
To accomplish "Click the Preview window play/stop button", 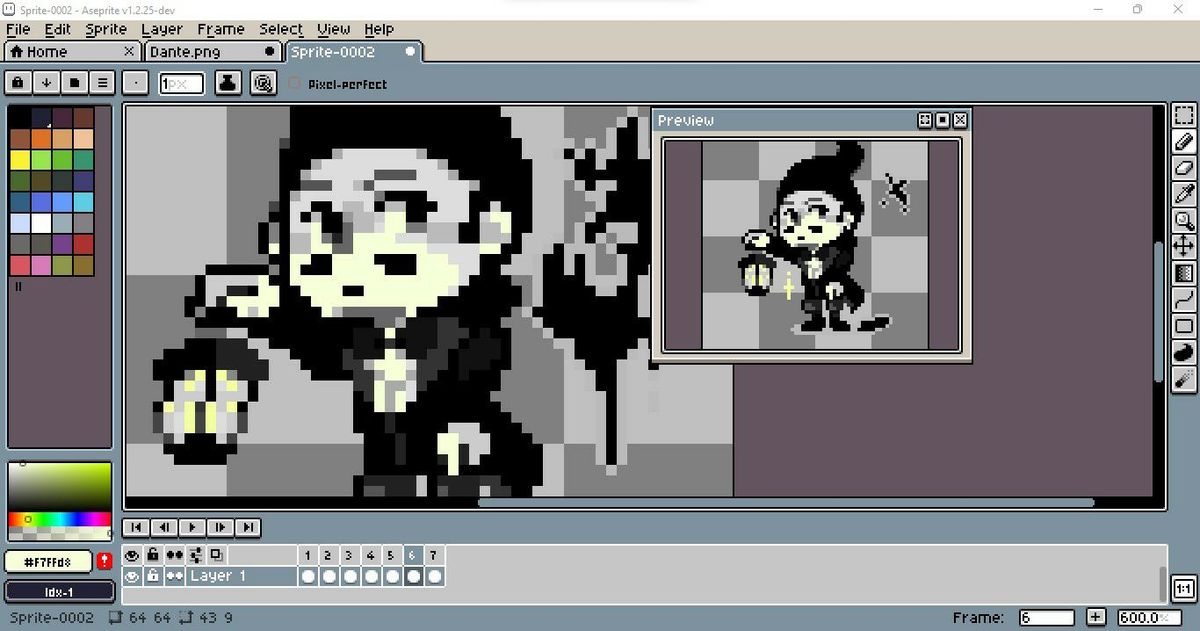I will 942,120.
